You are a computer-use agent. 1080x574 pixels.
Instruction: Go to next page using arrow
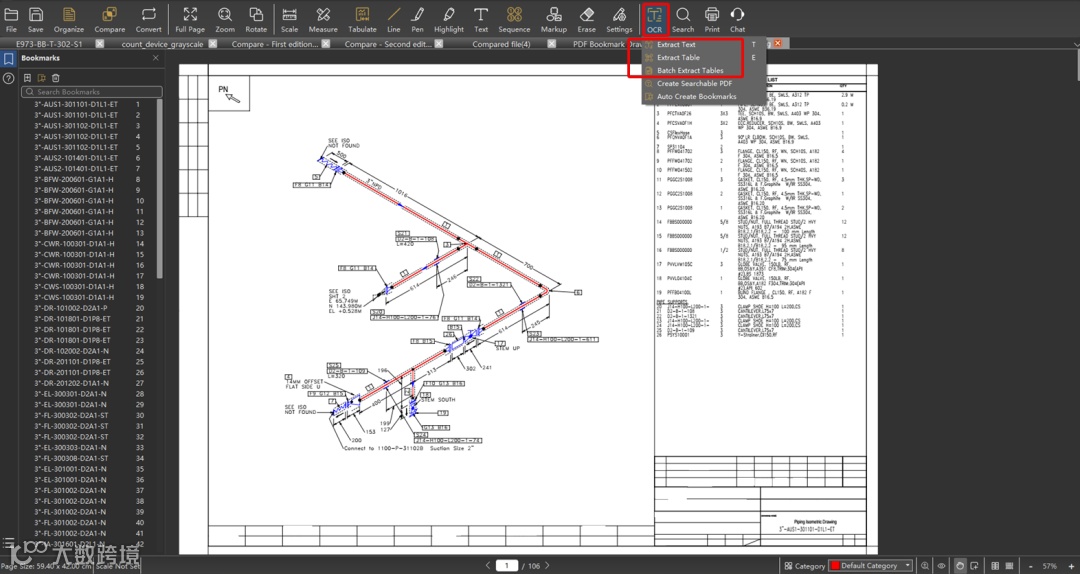548,566
